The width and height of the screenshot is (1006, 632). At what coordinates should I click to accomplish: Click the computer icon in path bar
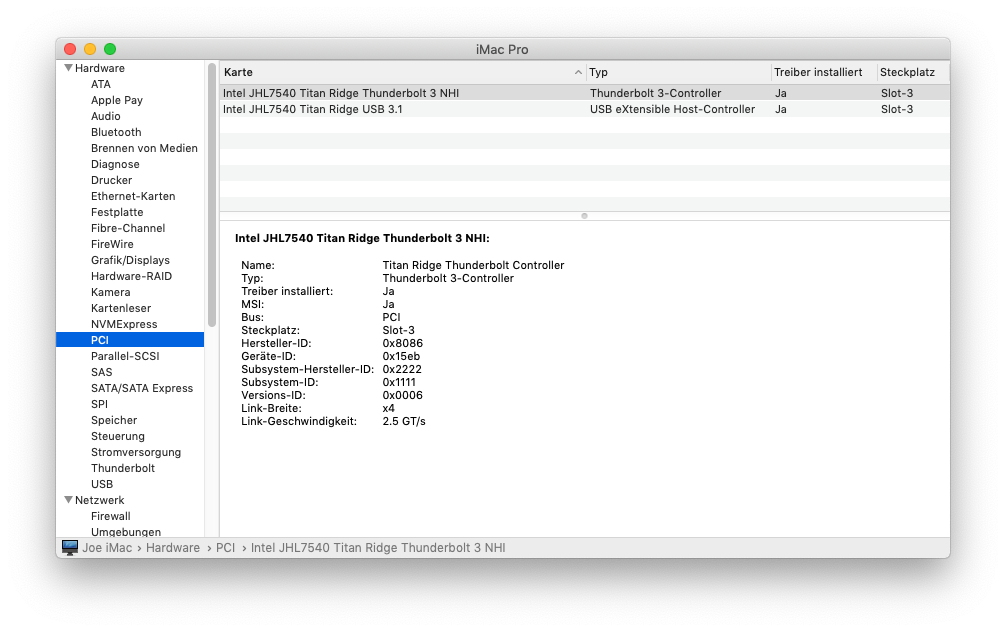70,547
